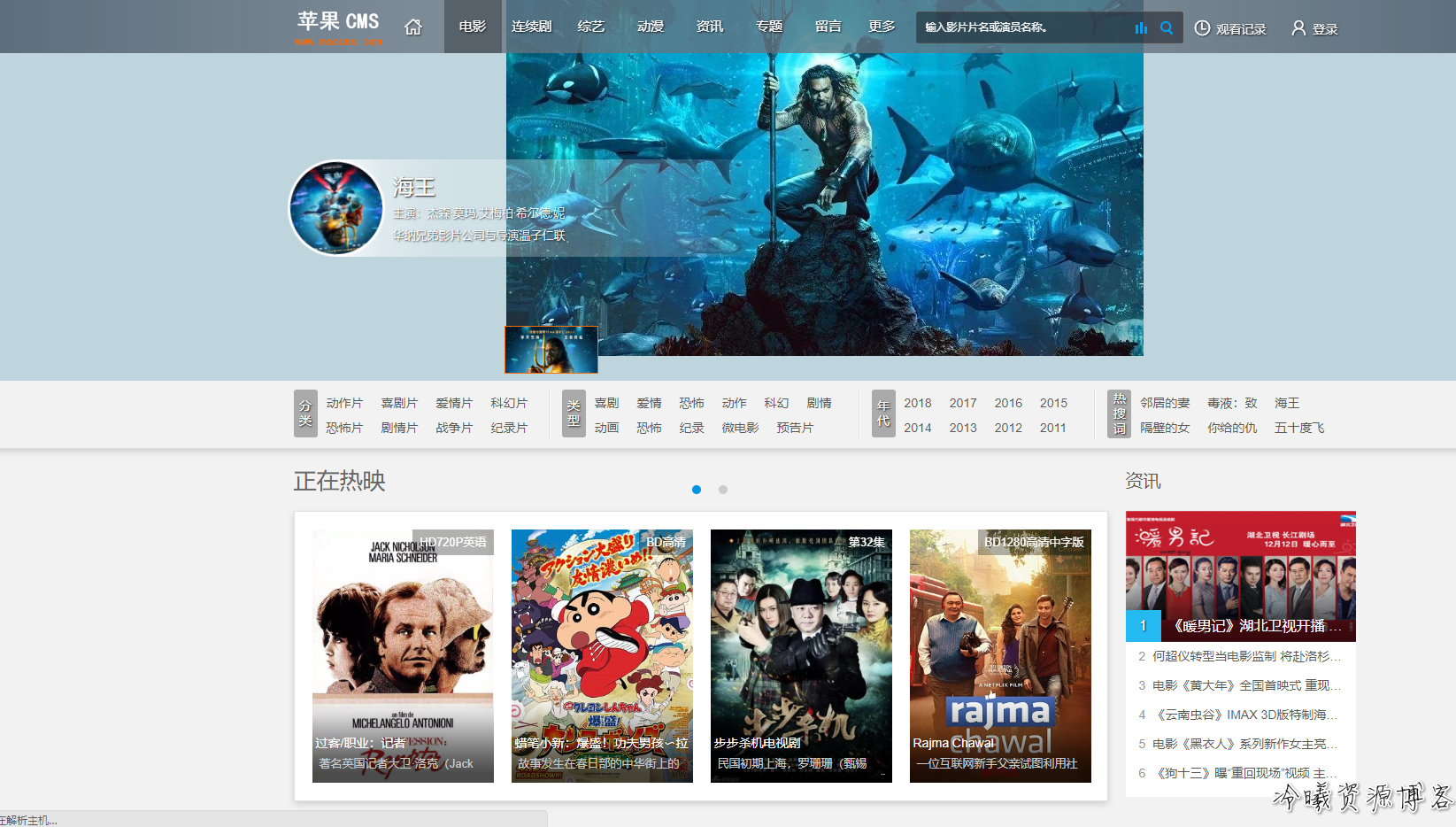Search hot word 毒液：致
The image size is (1456, 827).
(1232, 403)
